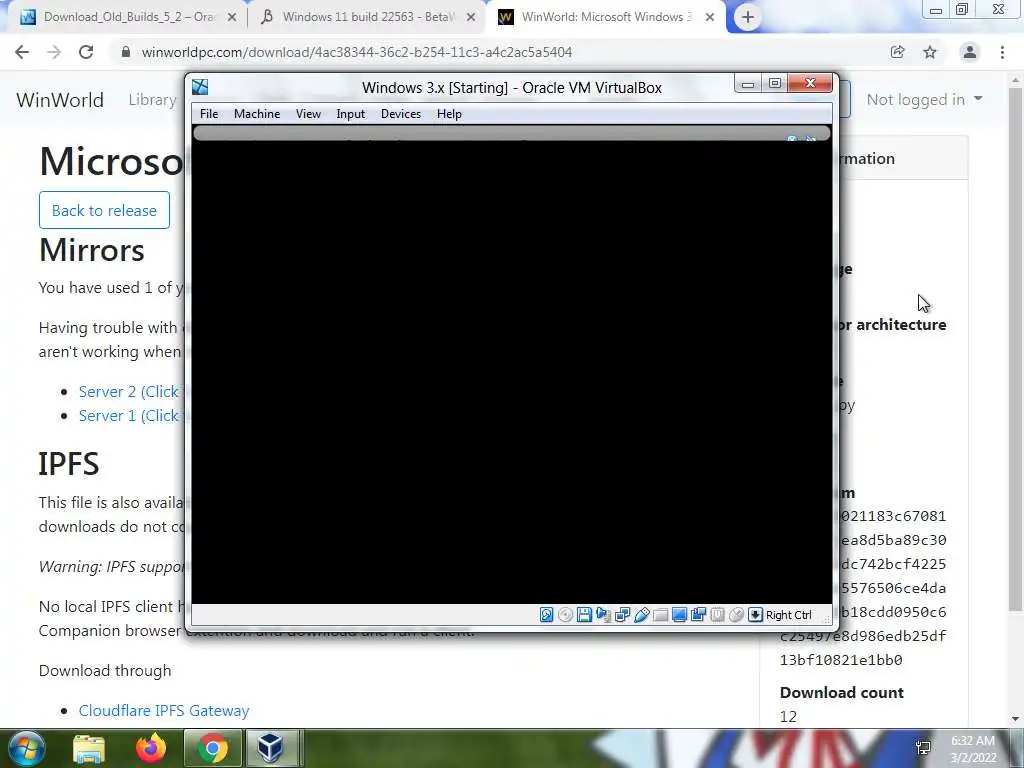Screen dimensions: 1024x768
Task: Reload the WinWorld page
Action: point(86,52)
